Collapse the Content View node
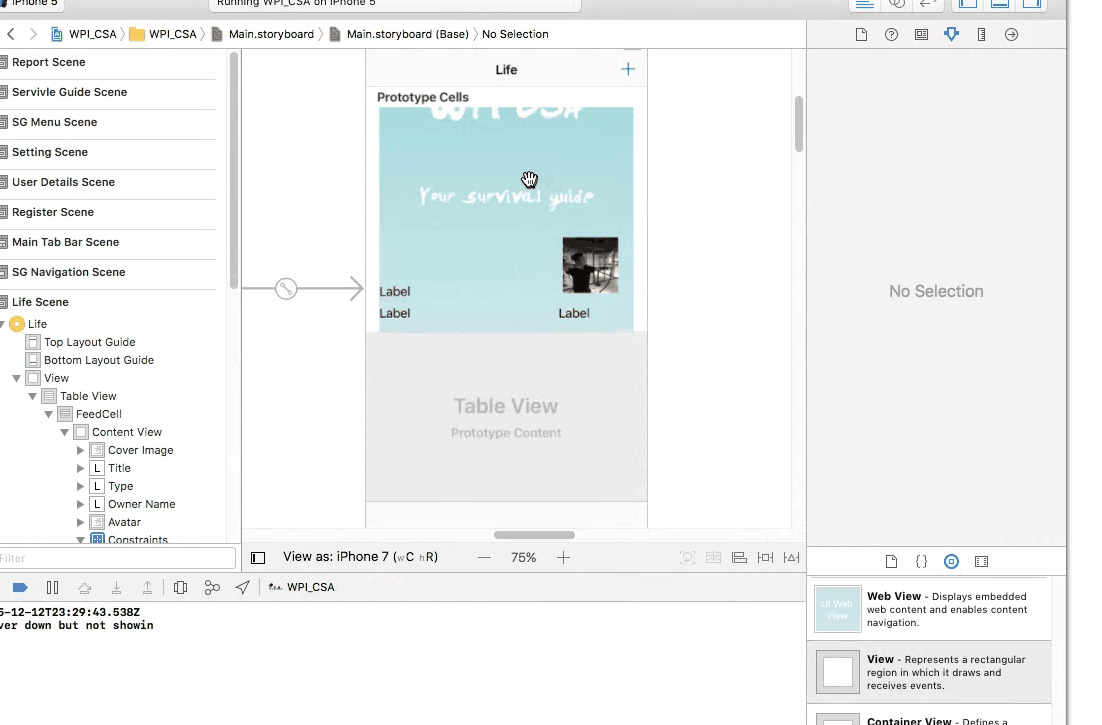The image size is (1102, 725). pyautogui.click(x=65, y=432)
